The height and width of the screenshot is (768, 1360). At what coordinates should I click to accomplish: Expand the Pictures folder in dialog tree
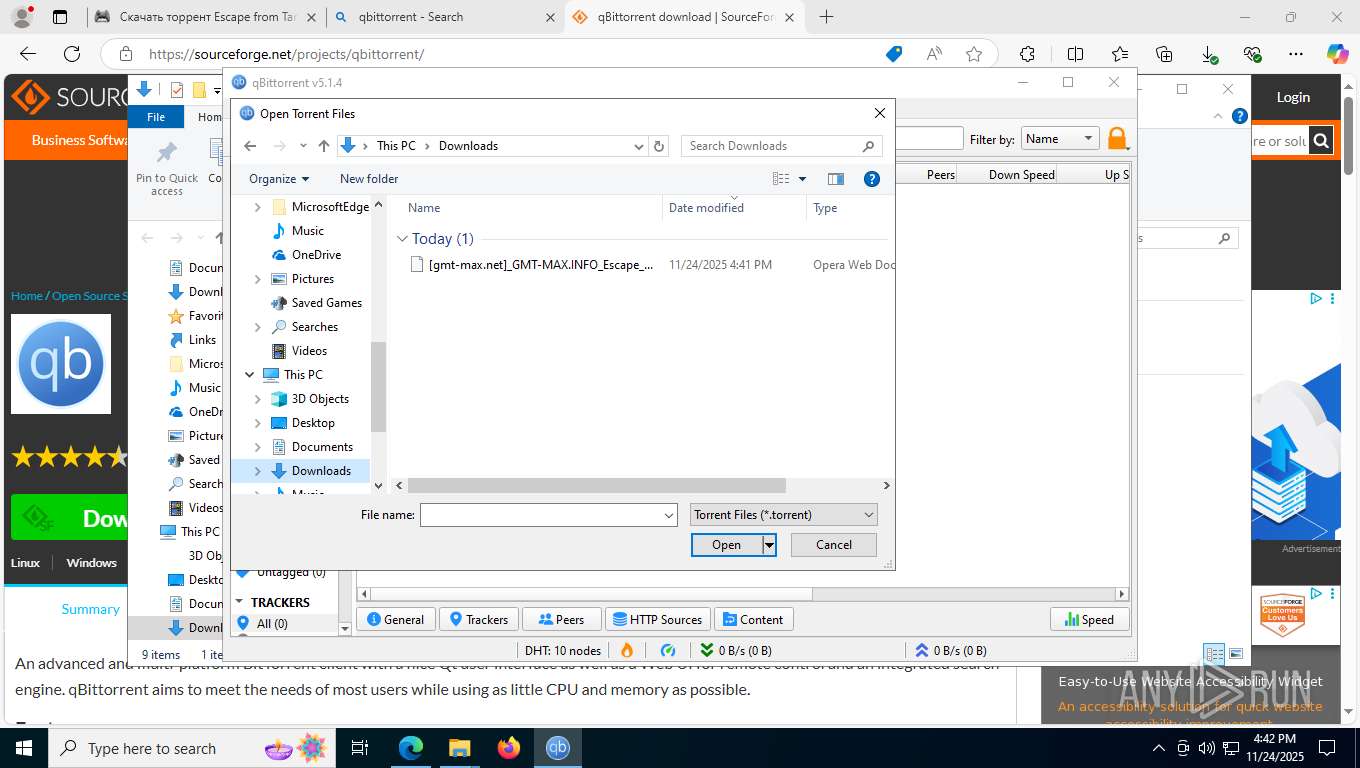pos(257,279)
